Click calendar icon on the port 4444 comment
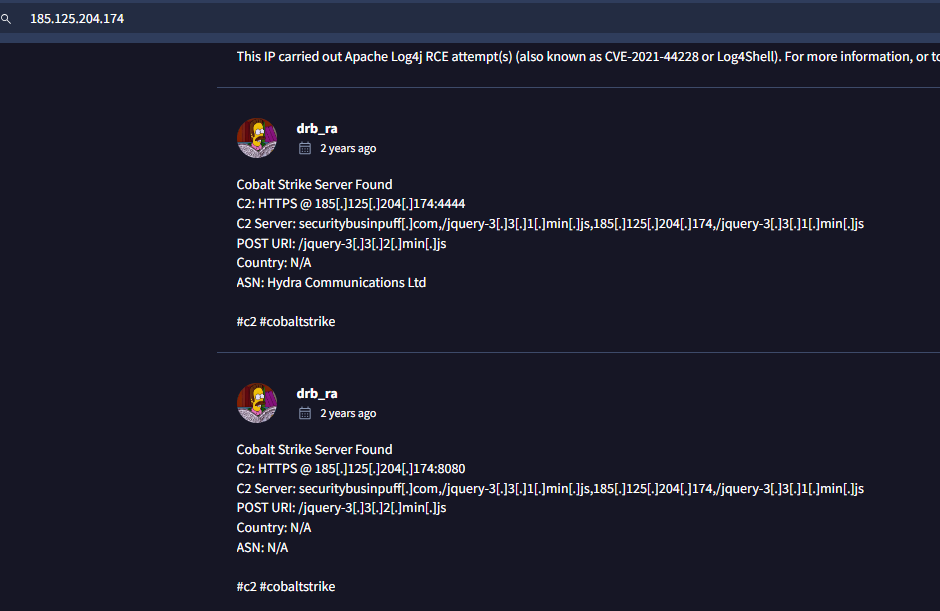 (x=305, y=148)
